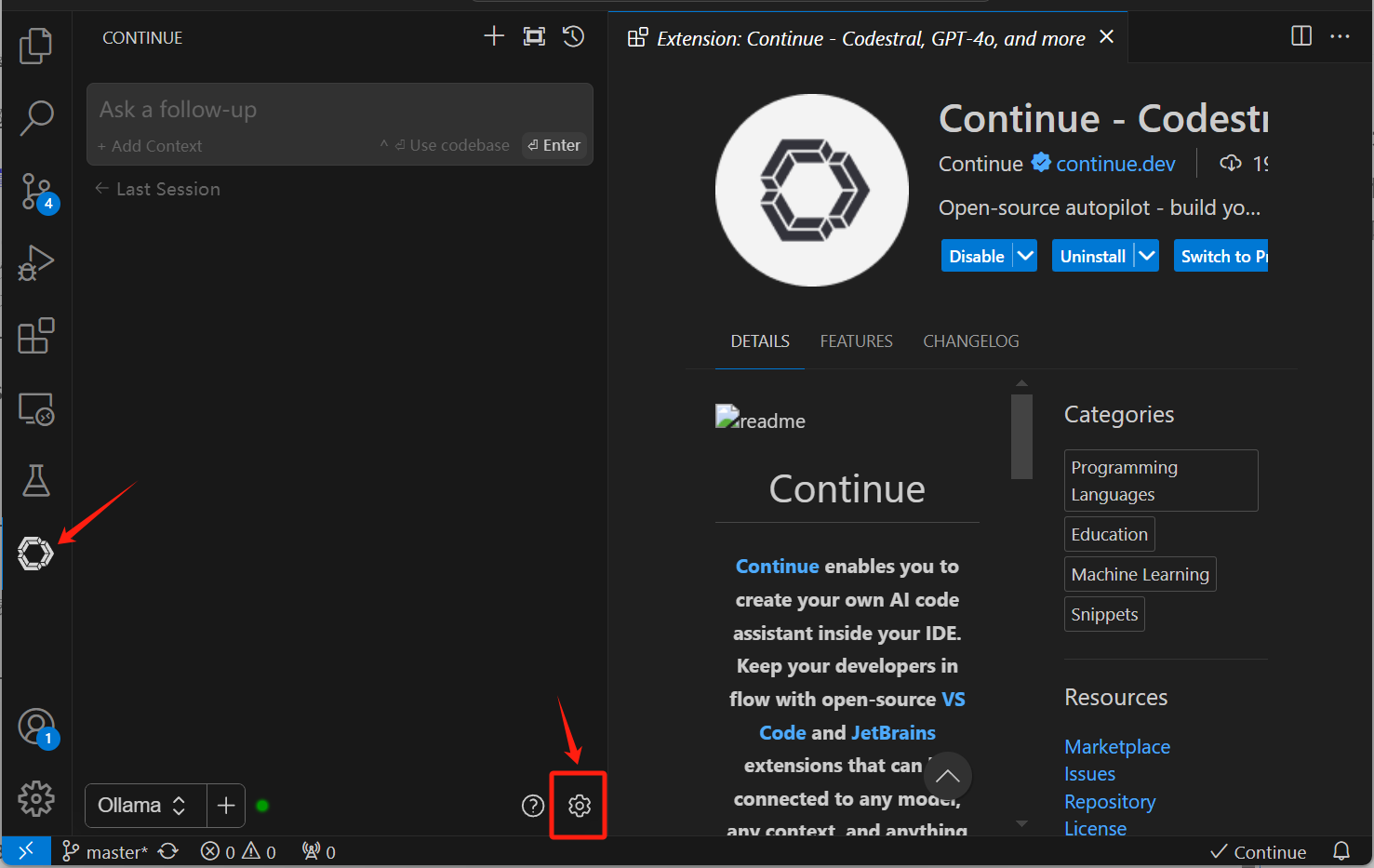Click Use codebase option
Viewport: 1374px width, 868px height.
(445, 145)
